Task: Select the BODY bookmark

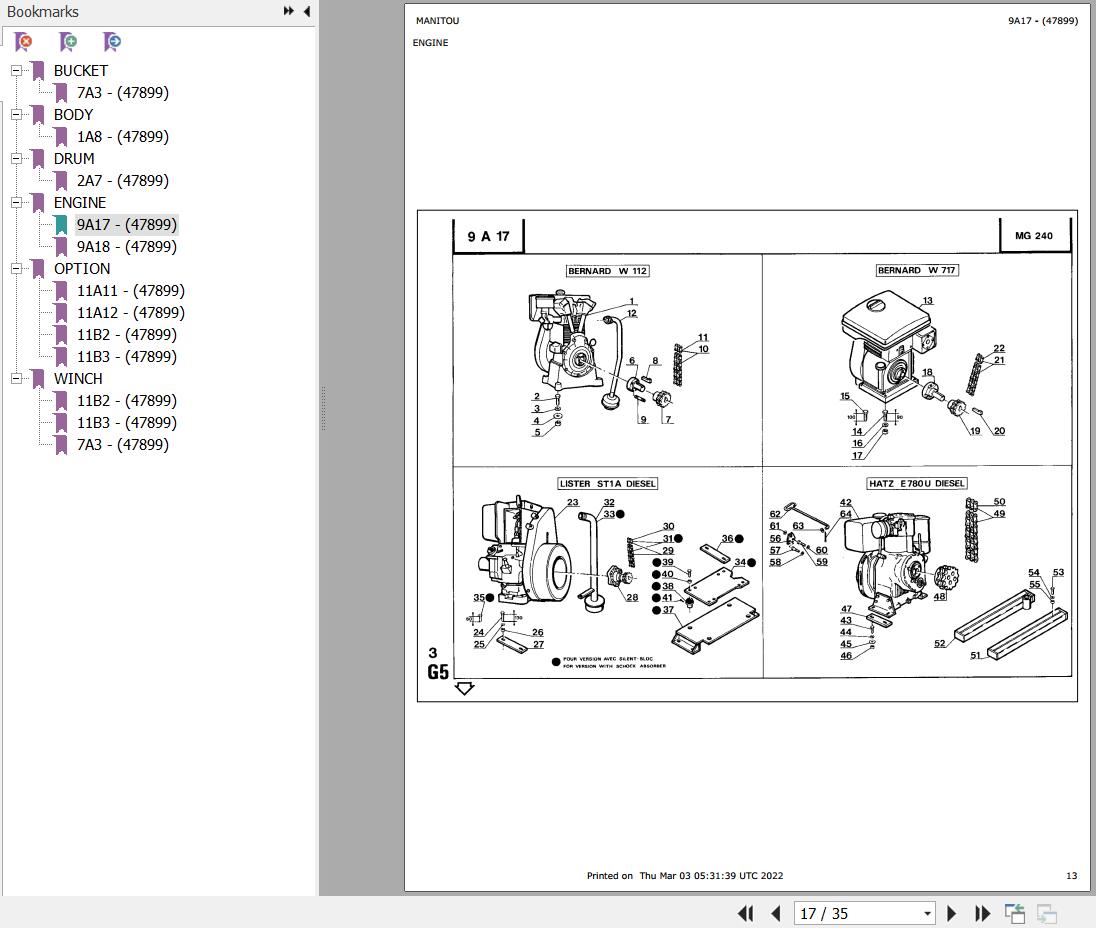Action: (73, 115)
